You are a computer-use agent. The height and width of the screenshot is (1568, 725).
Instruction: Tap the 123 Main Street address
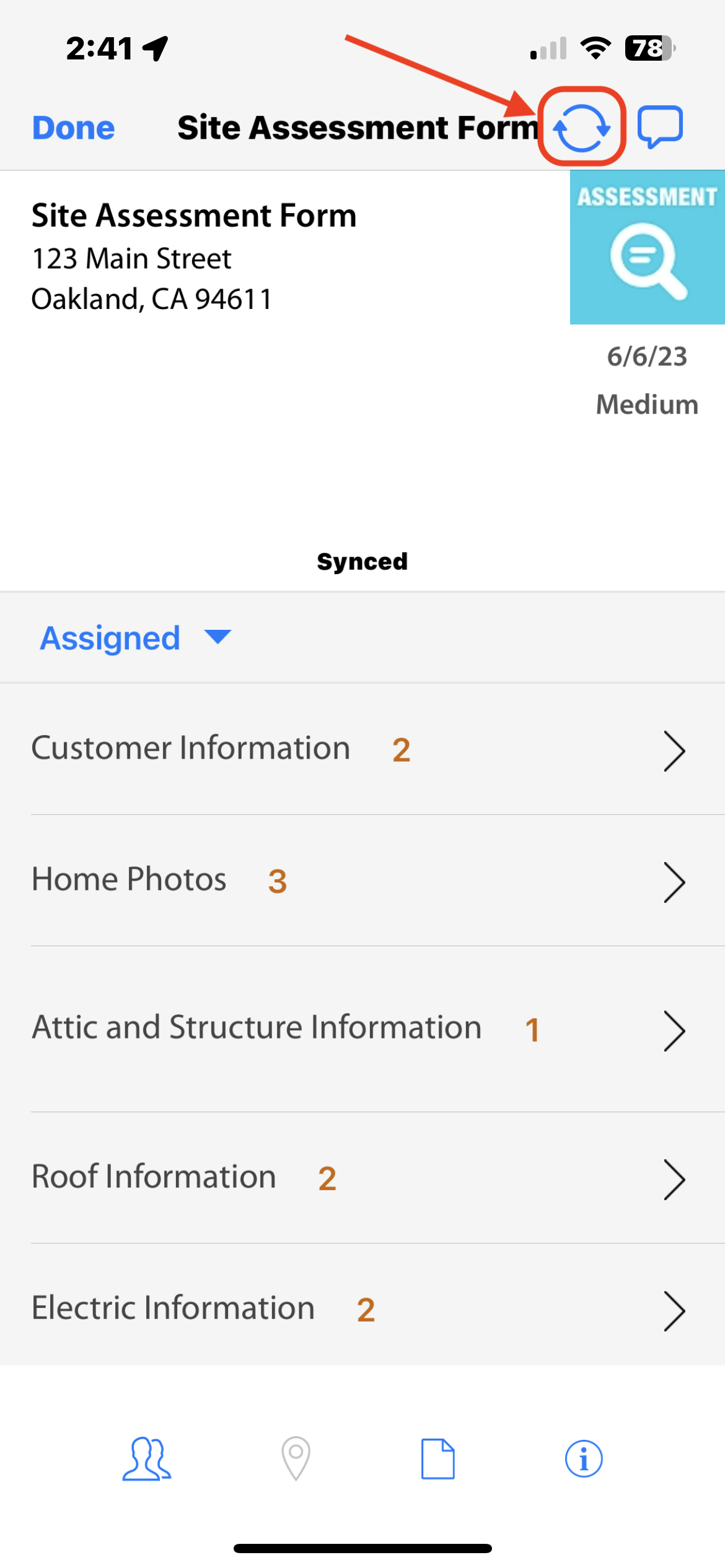click(x=131, y=258)
